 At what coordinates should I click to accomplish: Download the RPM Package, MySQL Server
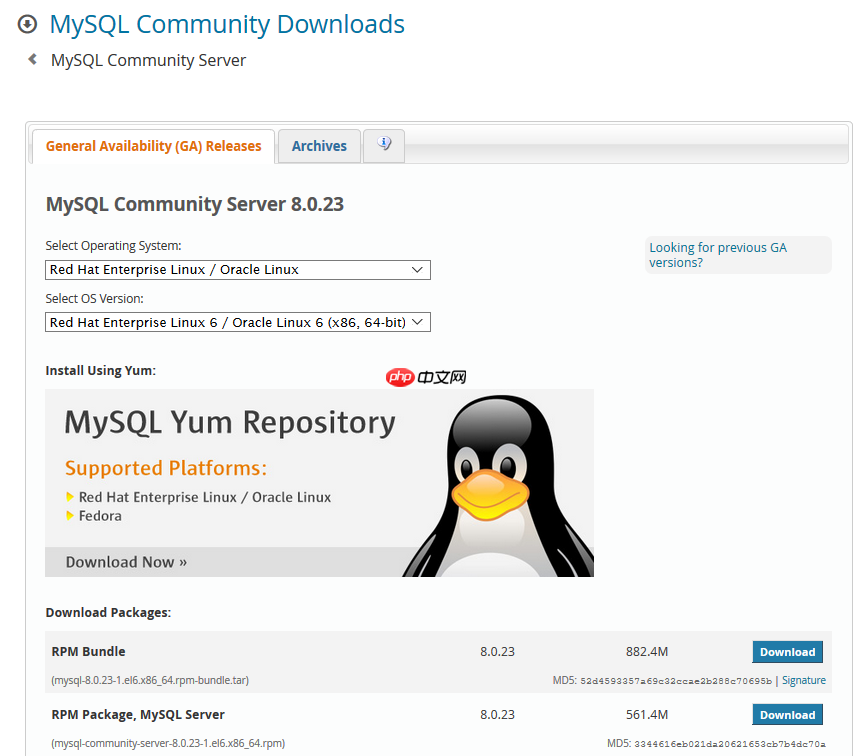click(787, 714)
